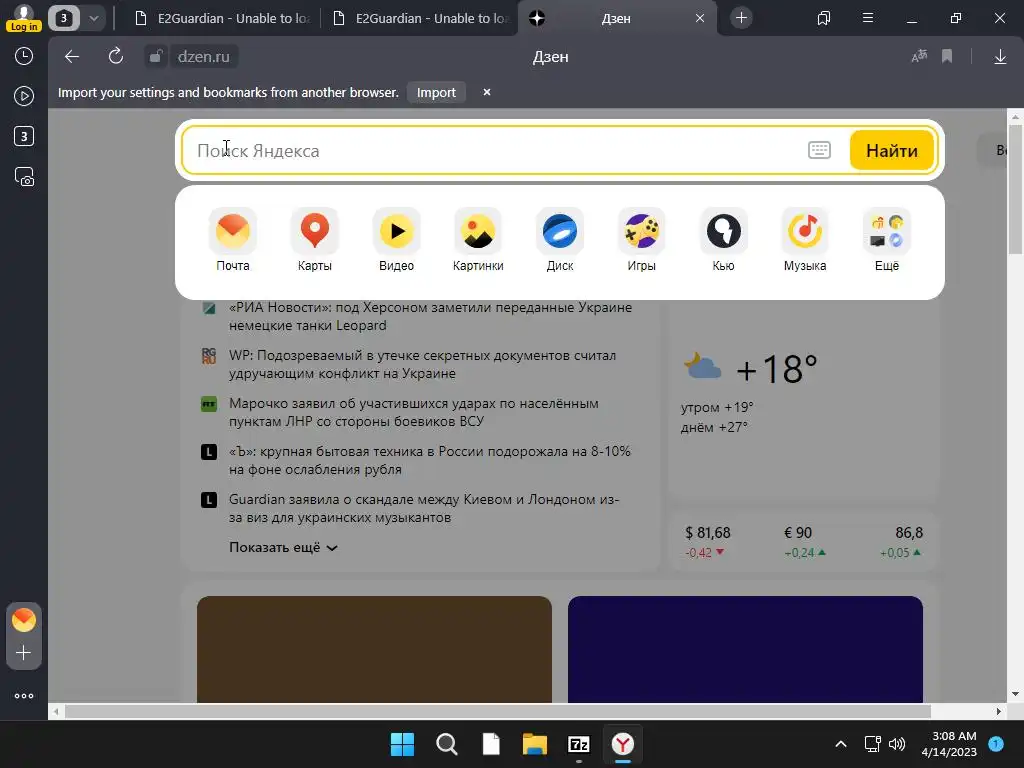Open Ъ household appliances price headline
Screen dimensions: 1024x768
(430, 460)
